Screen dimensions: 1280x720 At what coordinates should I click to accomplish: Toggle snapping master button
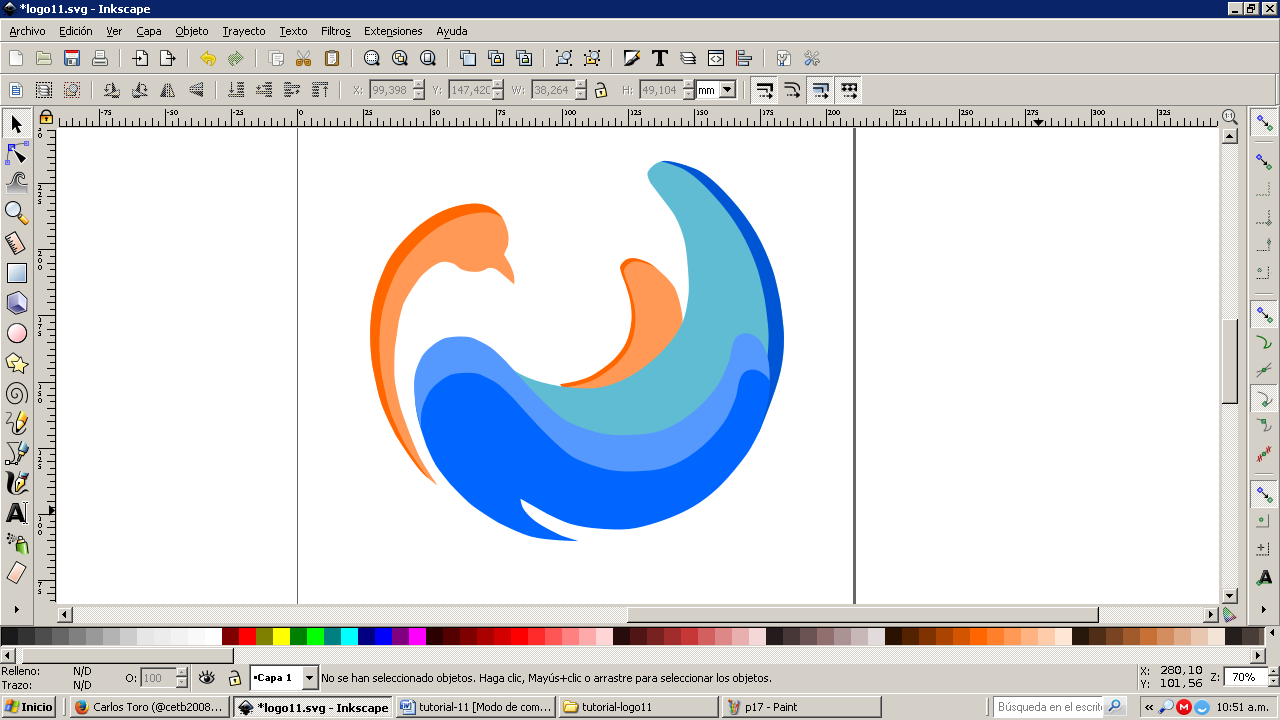click(1265, 123)
